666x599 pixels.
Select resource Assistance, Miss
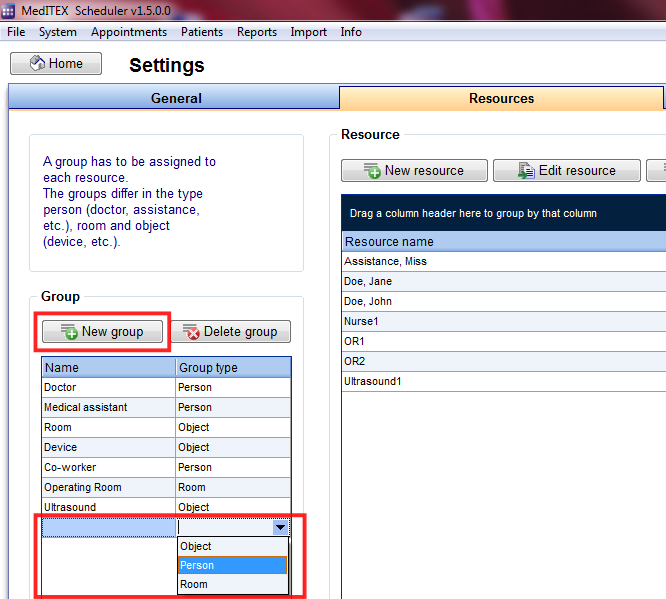click(504, 261)
